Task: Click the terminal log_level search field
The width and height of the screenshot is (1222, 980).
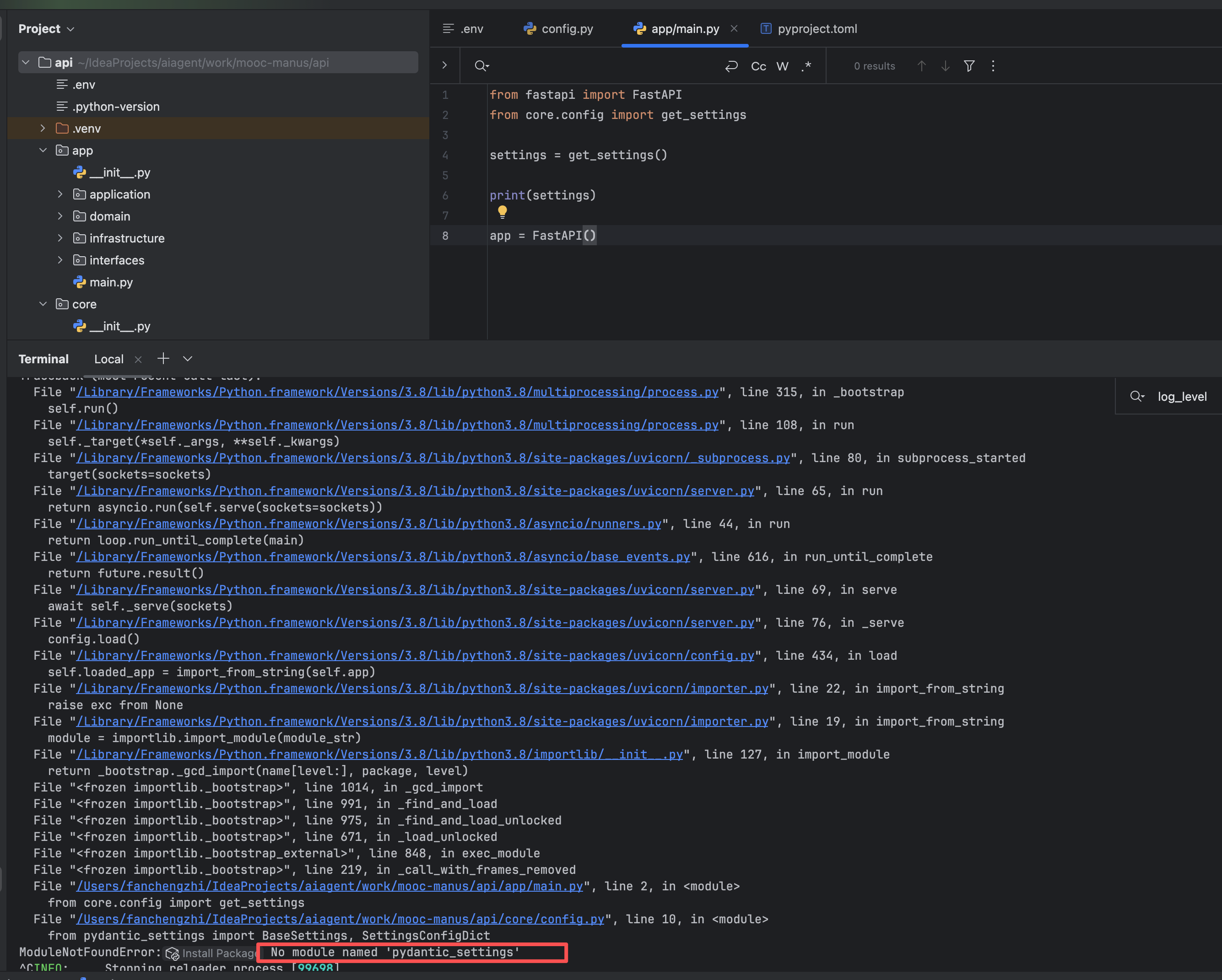Action: 1181,397
